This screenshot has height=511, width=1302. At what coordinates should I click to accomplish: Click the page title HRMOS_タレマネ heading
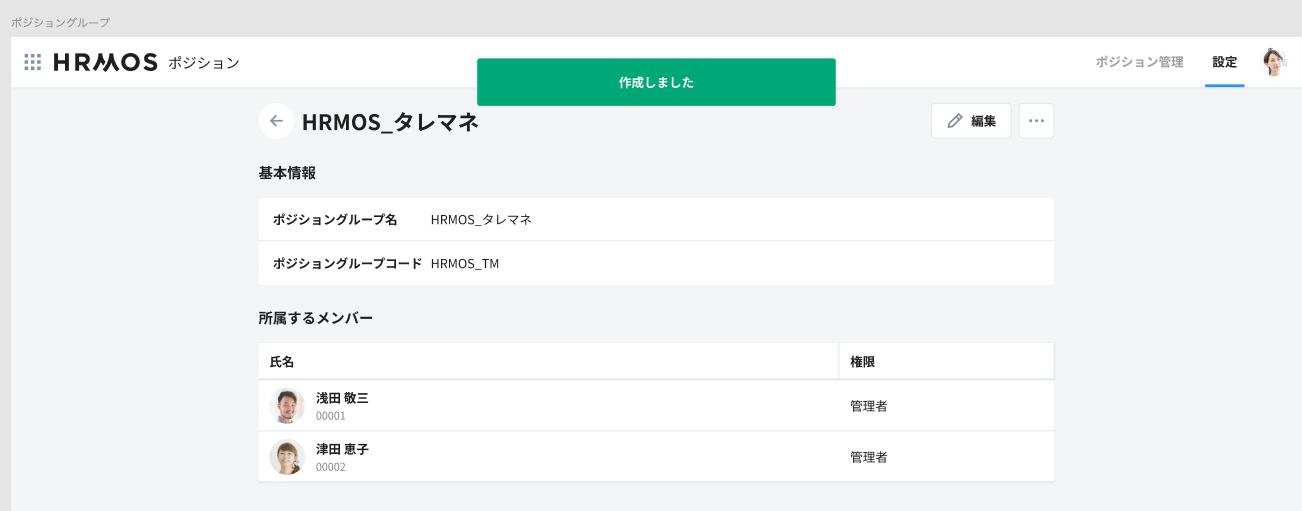(390, 122)
